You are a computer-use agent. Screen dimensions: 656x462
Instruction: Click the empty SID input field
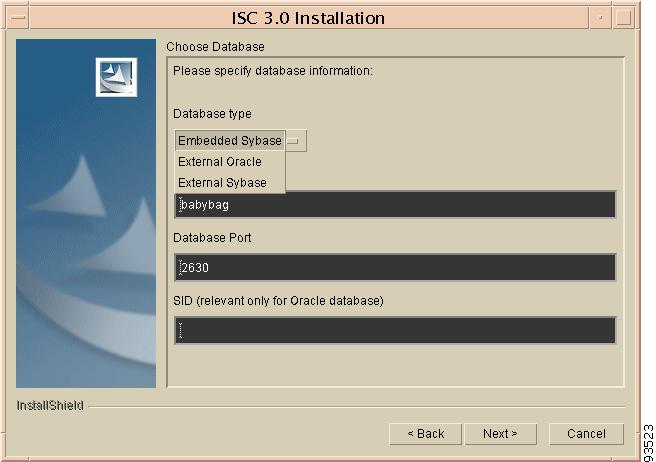pyautogui.click(x=395, y=330)
